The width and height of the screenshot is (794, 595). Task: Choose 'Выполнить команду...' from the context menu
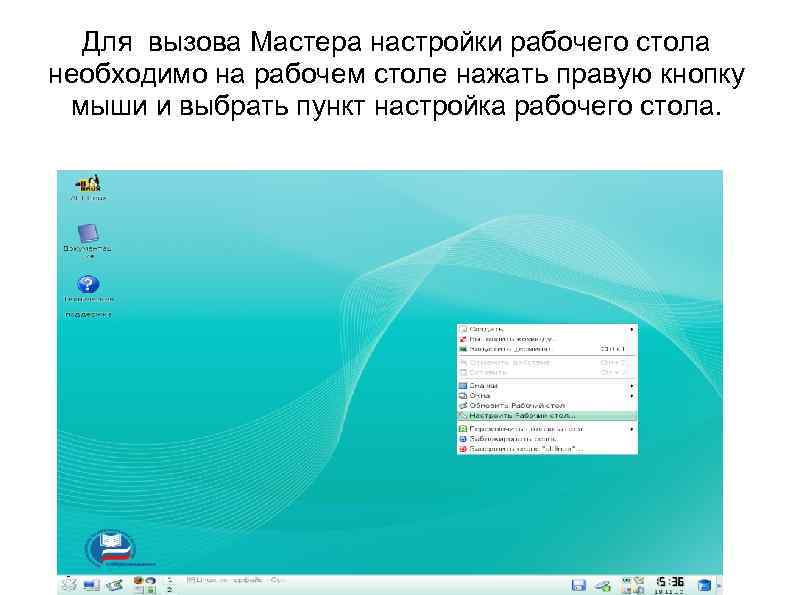pyautogui.click(x=547, y=339)
